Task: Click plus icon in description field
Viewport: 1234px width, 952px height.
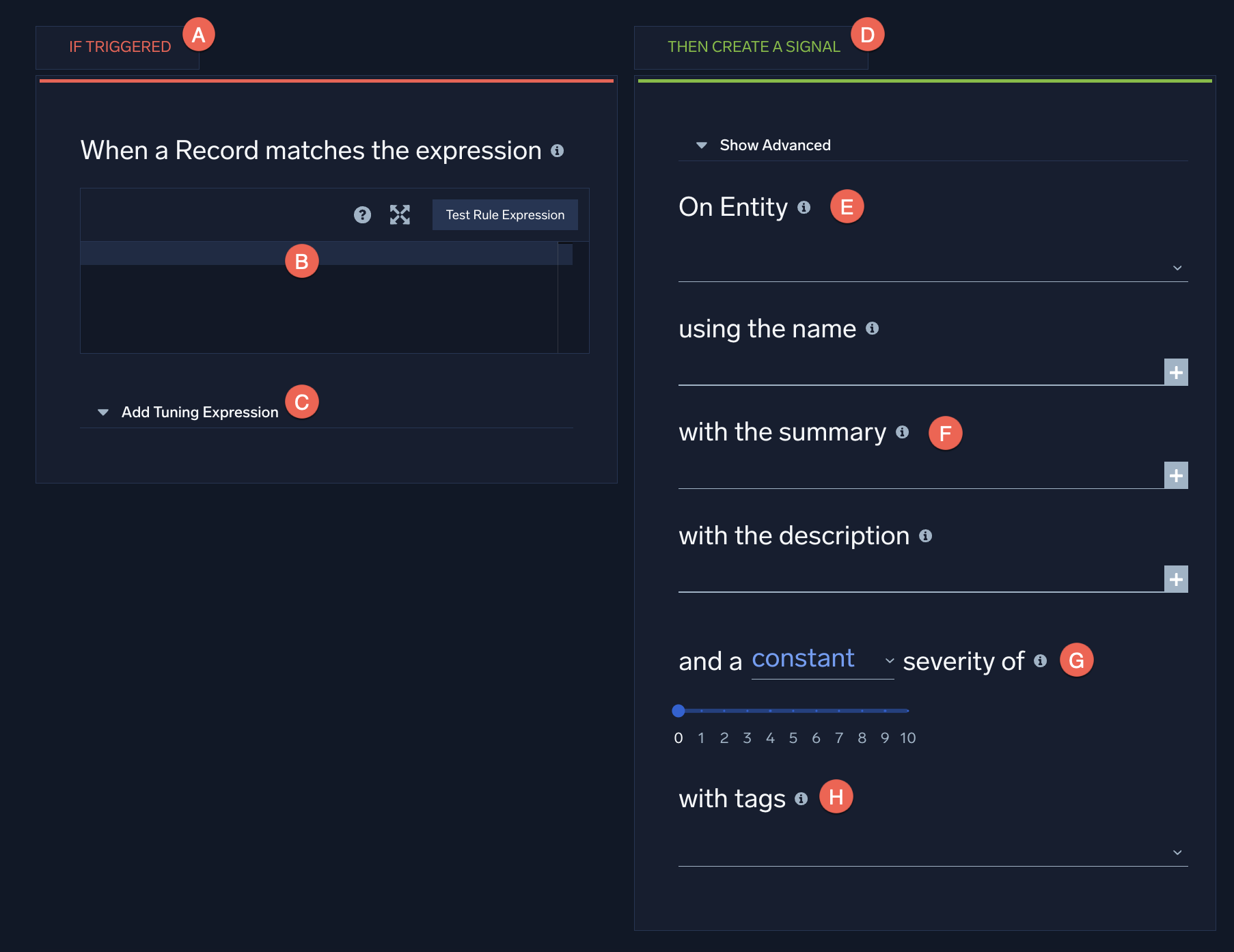Action: (x=1176, y=579)
